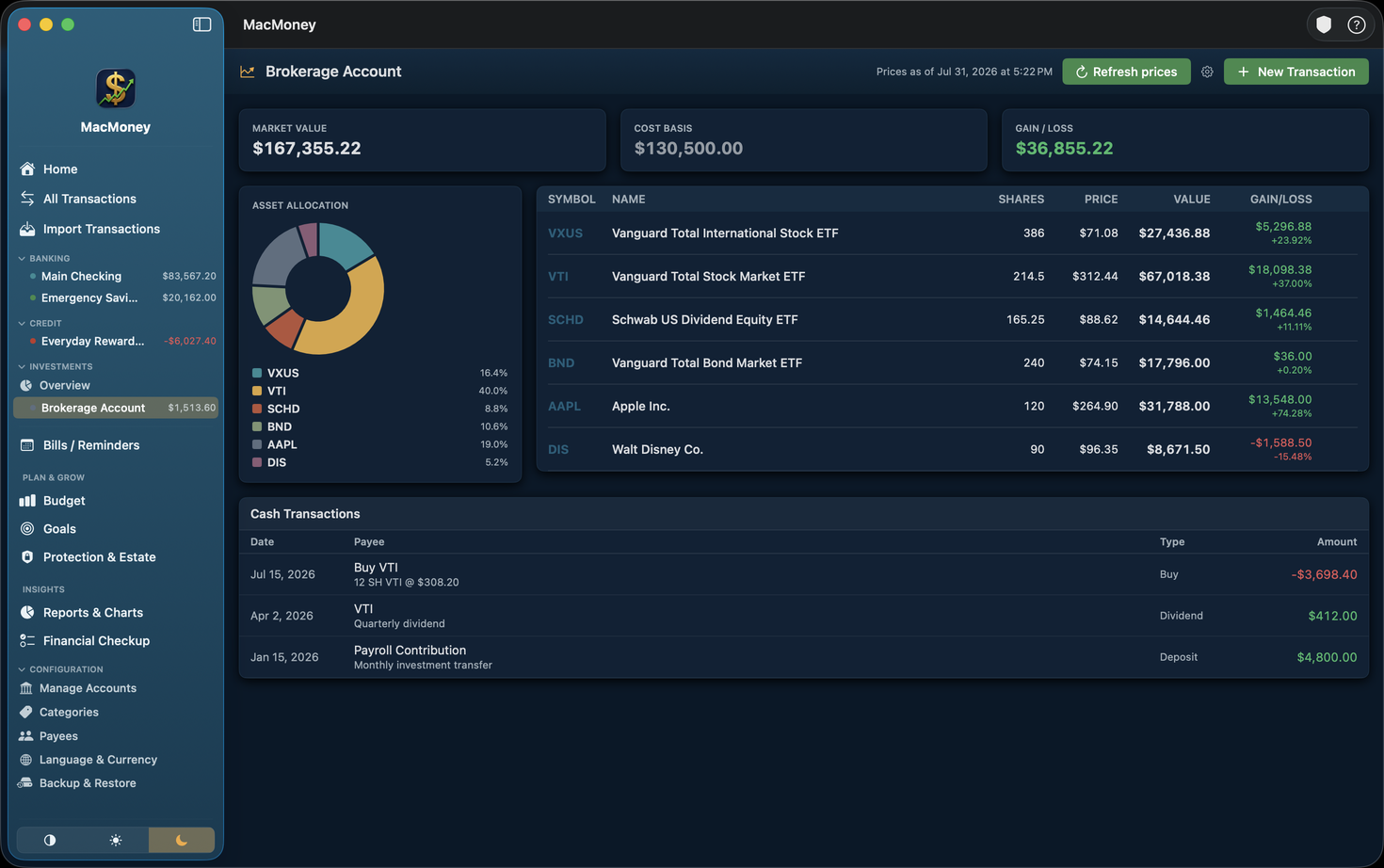Click the Categories tag icon
Image resolution: width=1384 pixels, height=868 pixels.
(26, 713)
